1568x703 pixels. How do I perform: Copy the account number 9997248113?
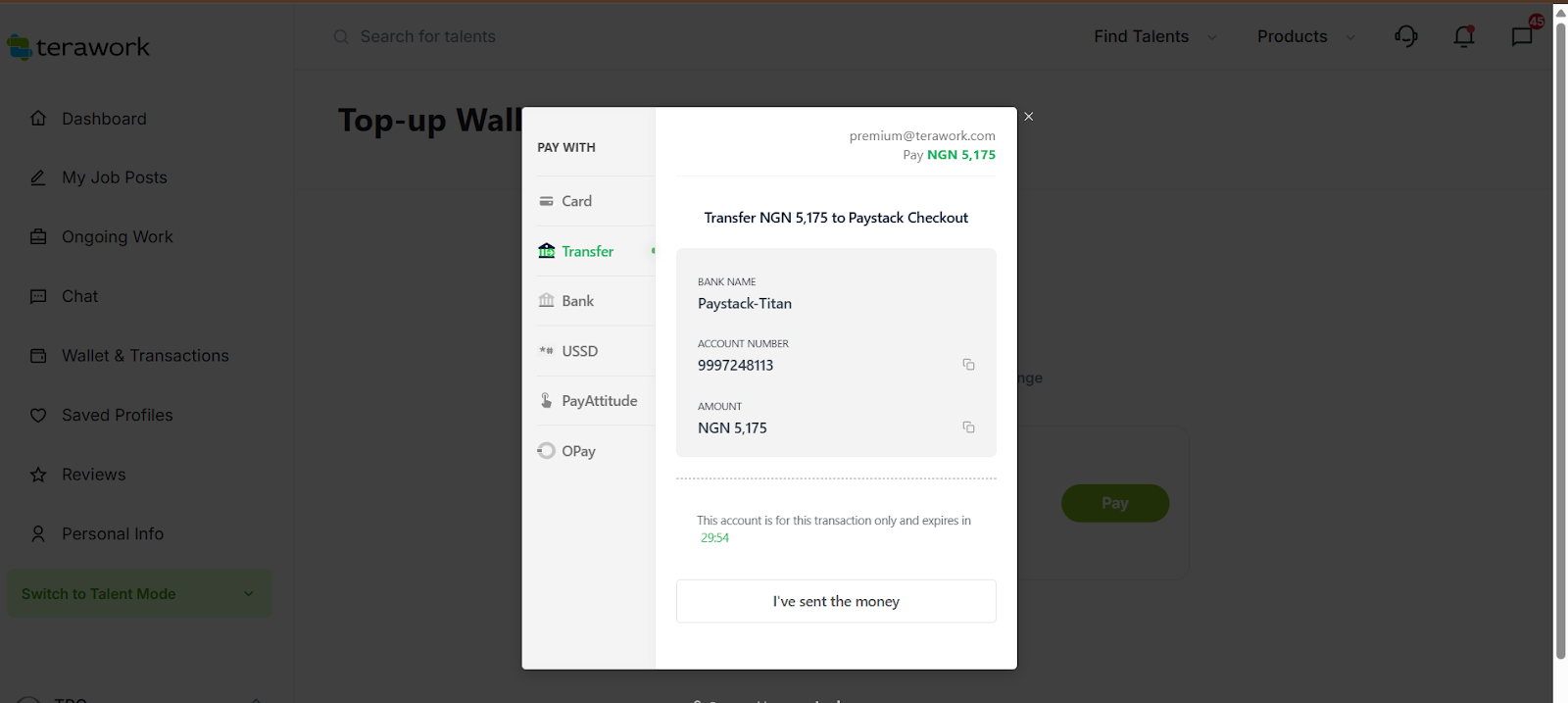point(968,365)
